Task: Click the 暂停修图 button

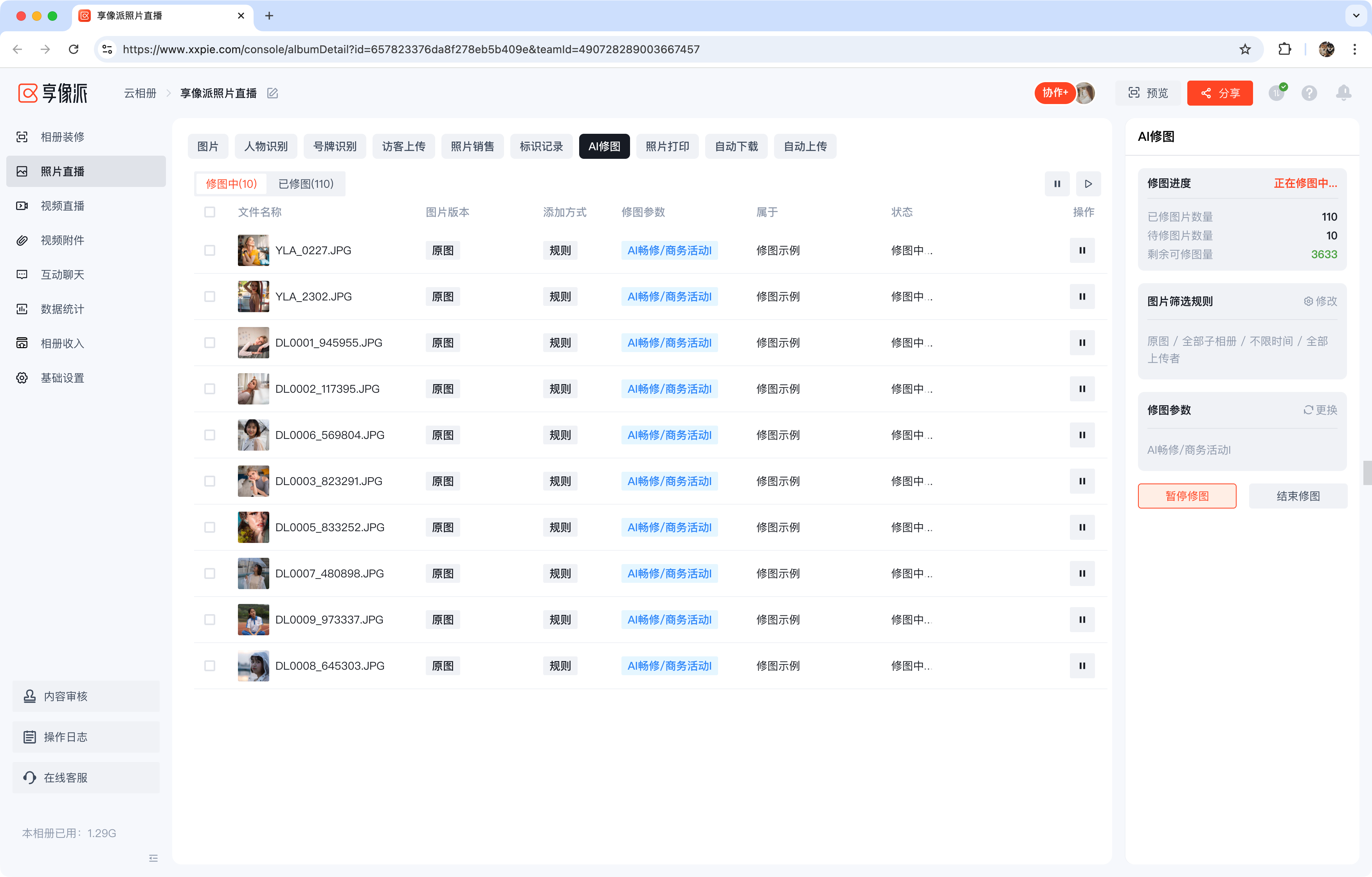Action: 1186,496
